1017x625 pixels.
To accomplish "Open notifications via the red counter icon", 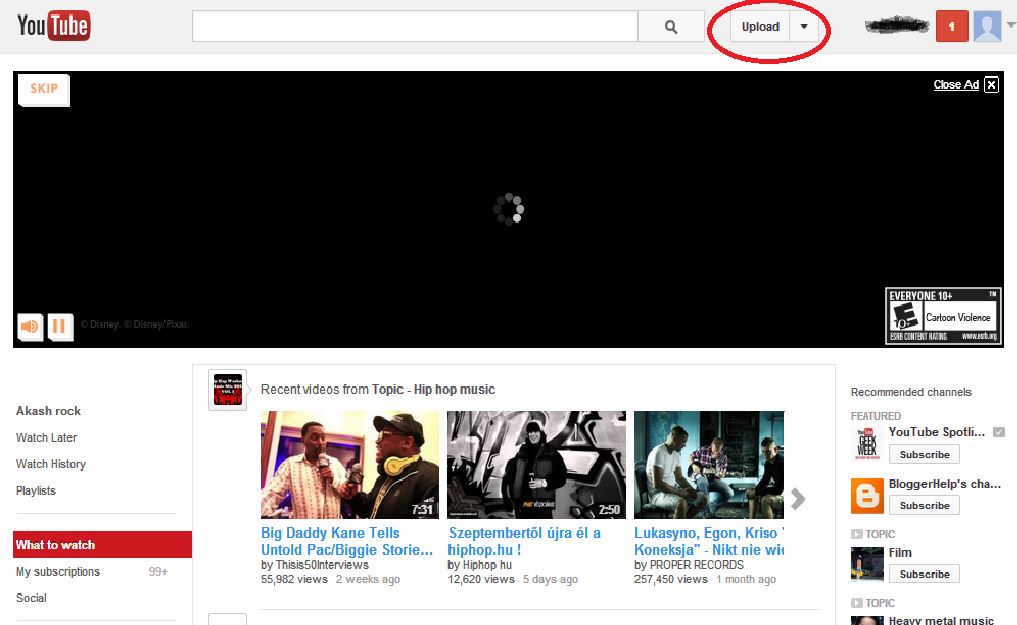I will pos(951,25).
